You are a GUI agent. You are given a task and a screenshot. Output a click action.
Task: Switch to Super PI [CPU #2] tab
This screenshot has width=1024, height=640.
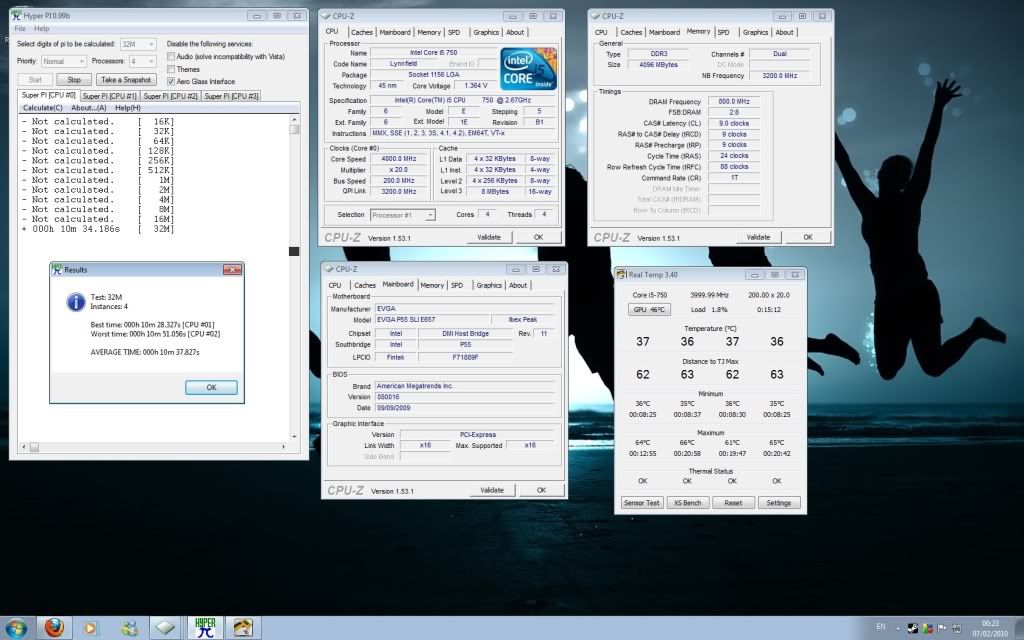pyautogui.click(x=171, y=96)
